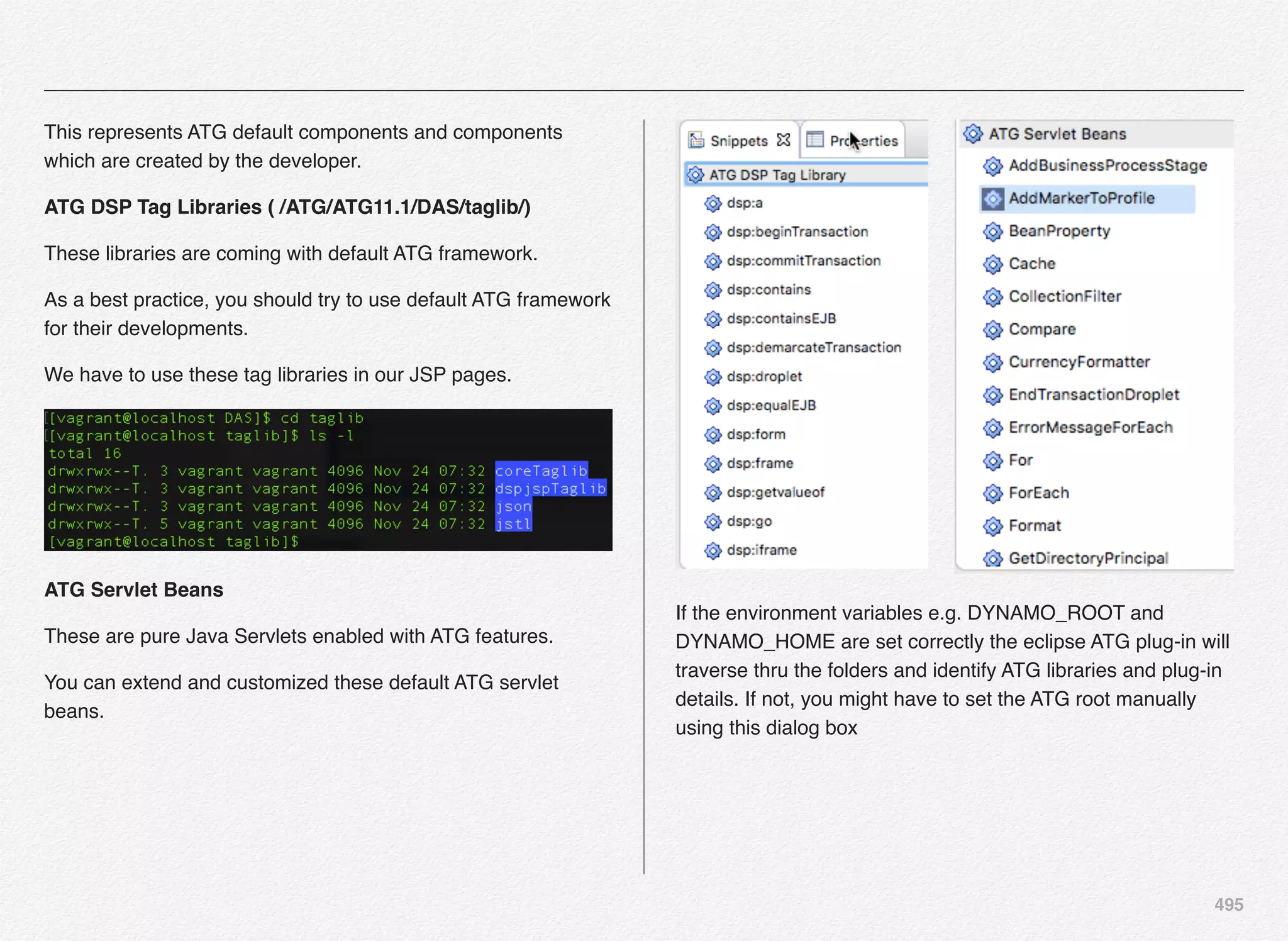Choose the Cache servlet bean
This screenshot has height=941, width=1288.
point(1031,264)
